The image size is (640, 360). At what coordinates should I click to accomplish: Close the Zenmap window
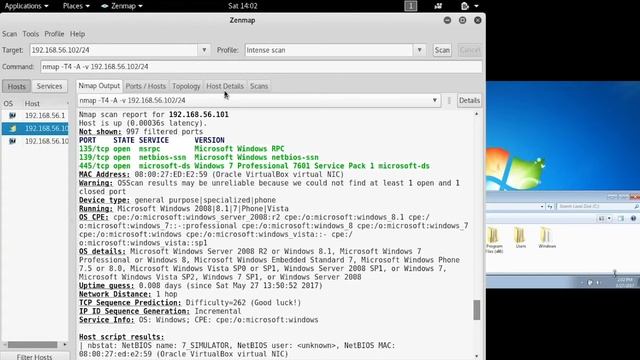(x=478, y=20)
